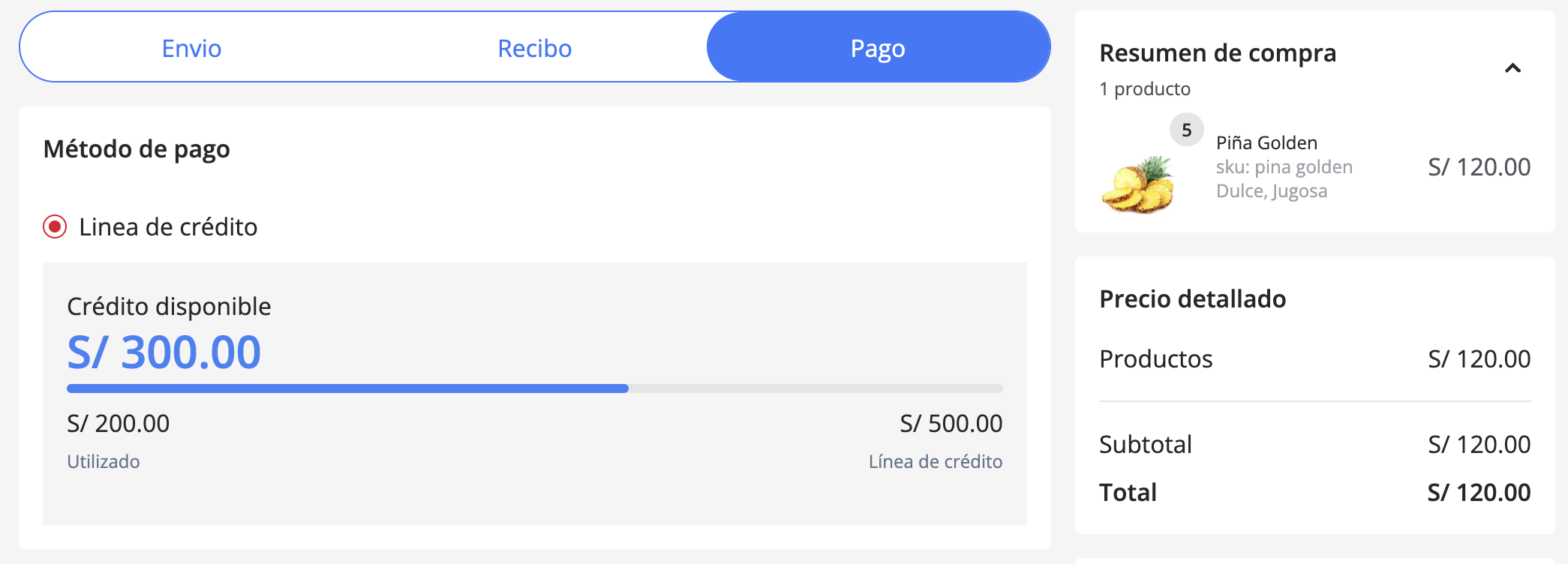
Task: Click the Subtotal label
Action: [x=1145, y=445]
